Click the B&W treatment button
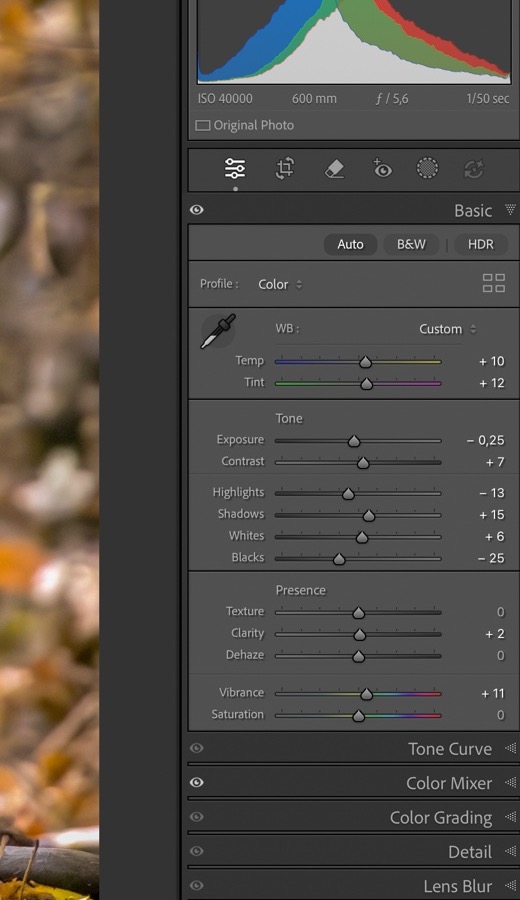This screenshot has height=900, width=520. (411, 245)
